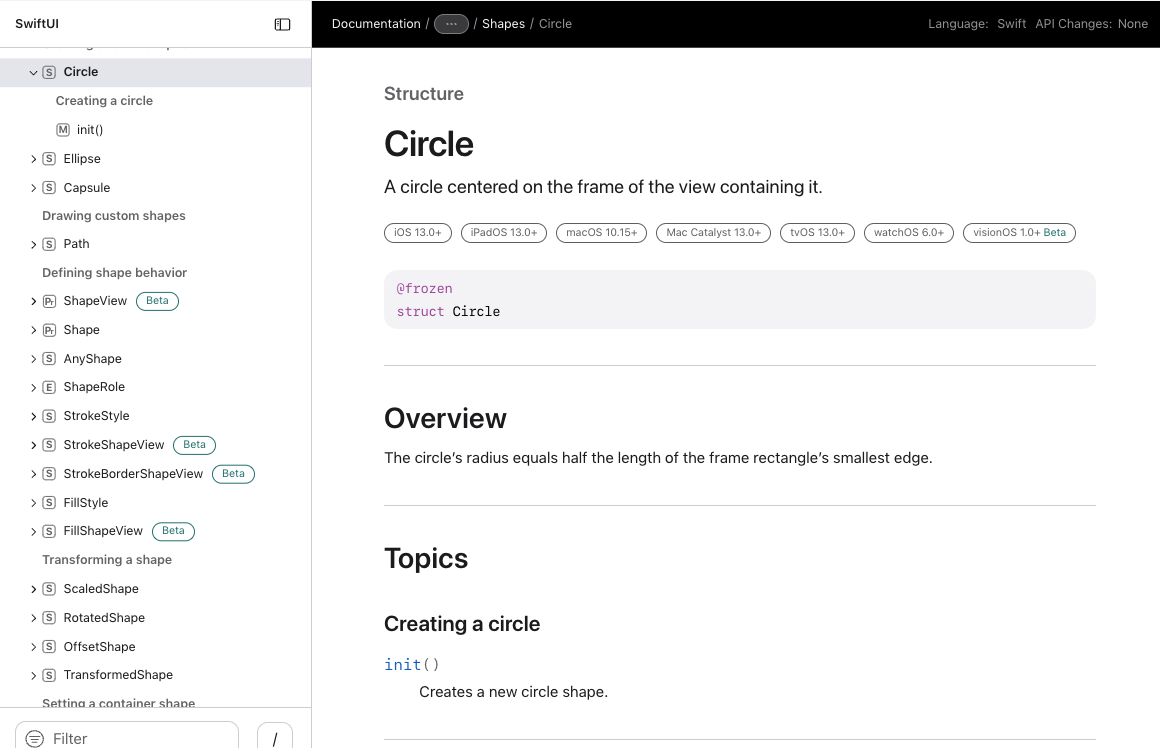The height and width of the screenshot is (748, 1160).
Task: Expand the FillStyle tree item
Action: point(33,502)
